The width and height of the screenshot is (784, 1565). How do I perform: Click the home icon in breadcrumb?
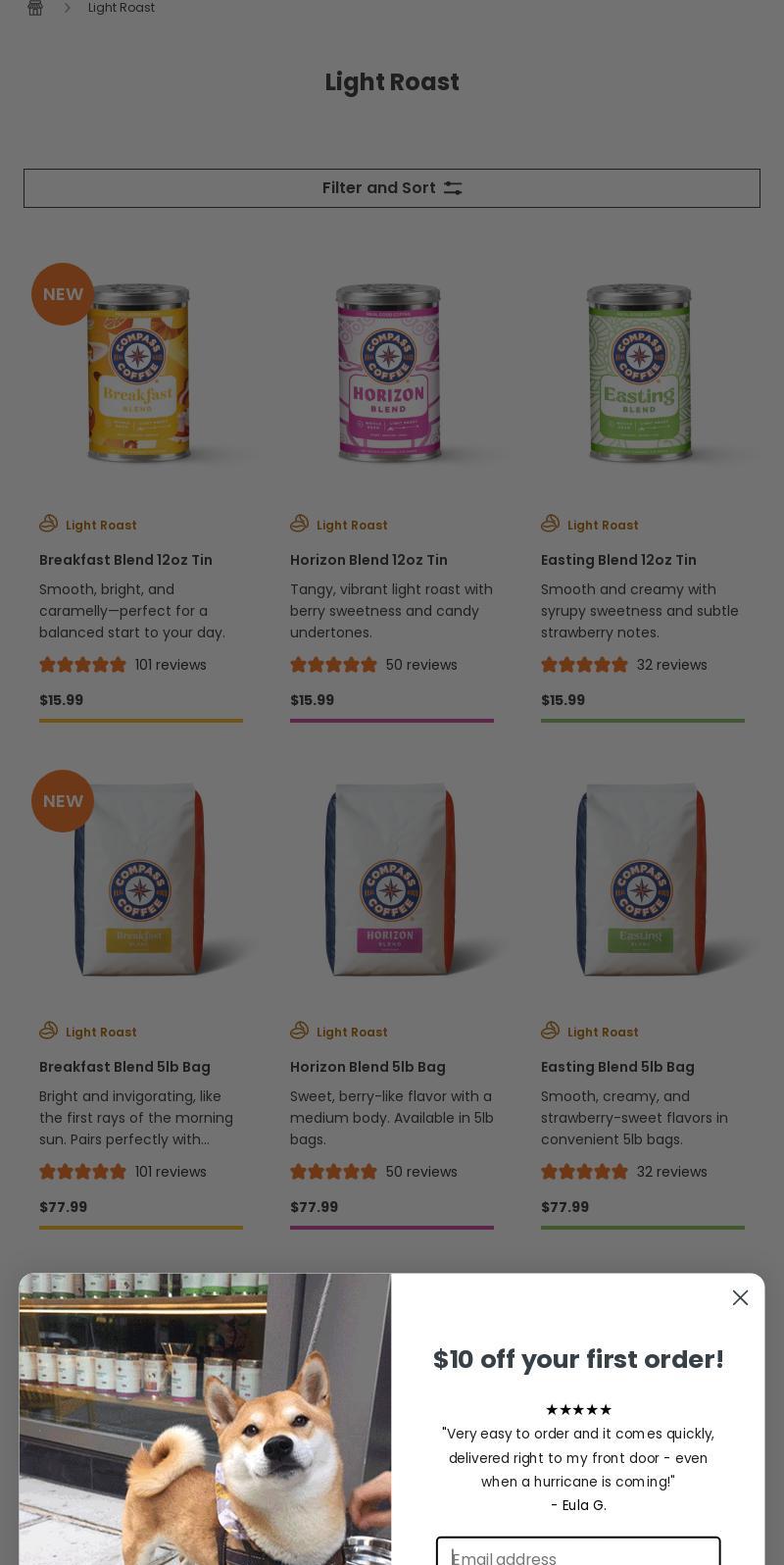35,8
